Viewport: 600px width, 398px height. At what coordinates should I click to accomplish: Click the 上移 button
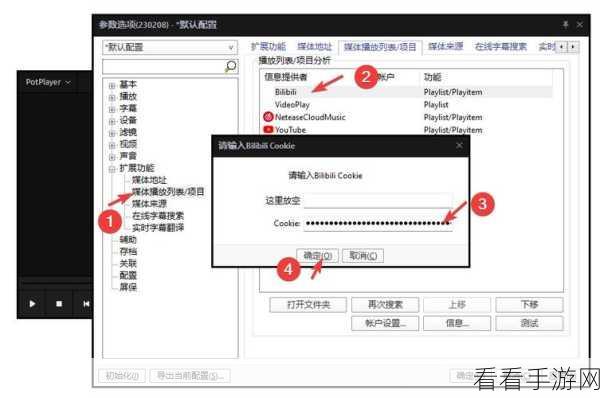(457, 305)
